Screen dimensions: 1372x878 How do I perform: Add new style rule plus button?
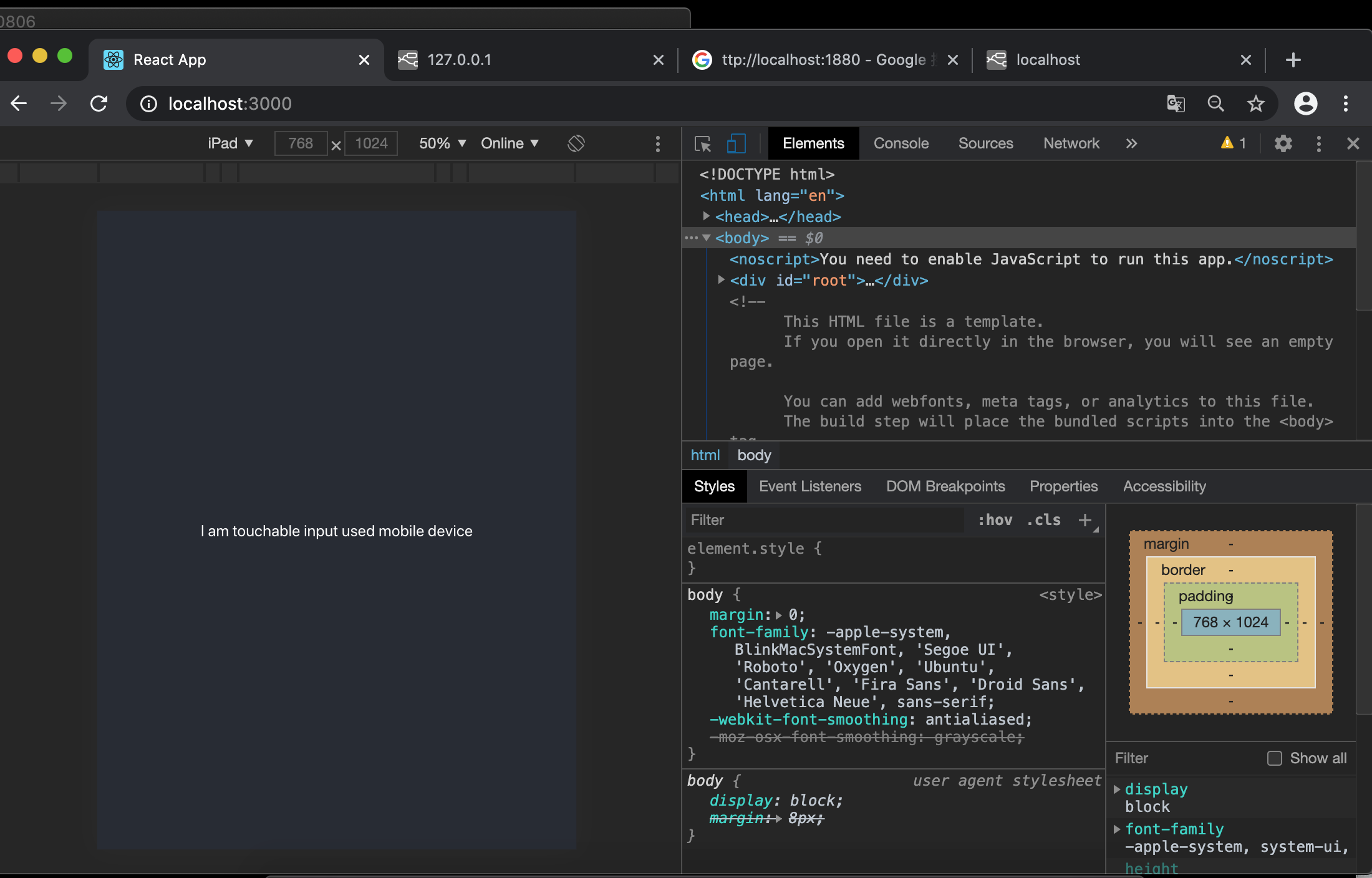tap(1085, 520)
